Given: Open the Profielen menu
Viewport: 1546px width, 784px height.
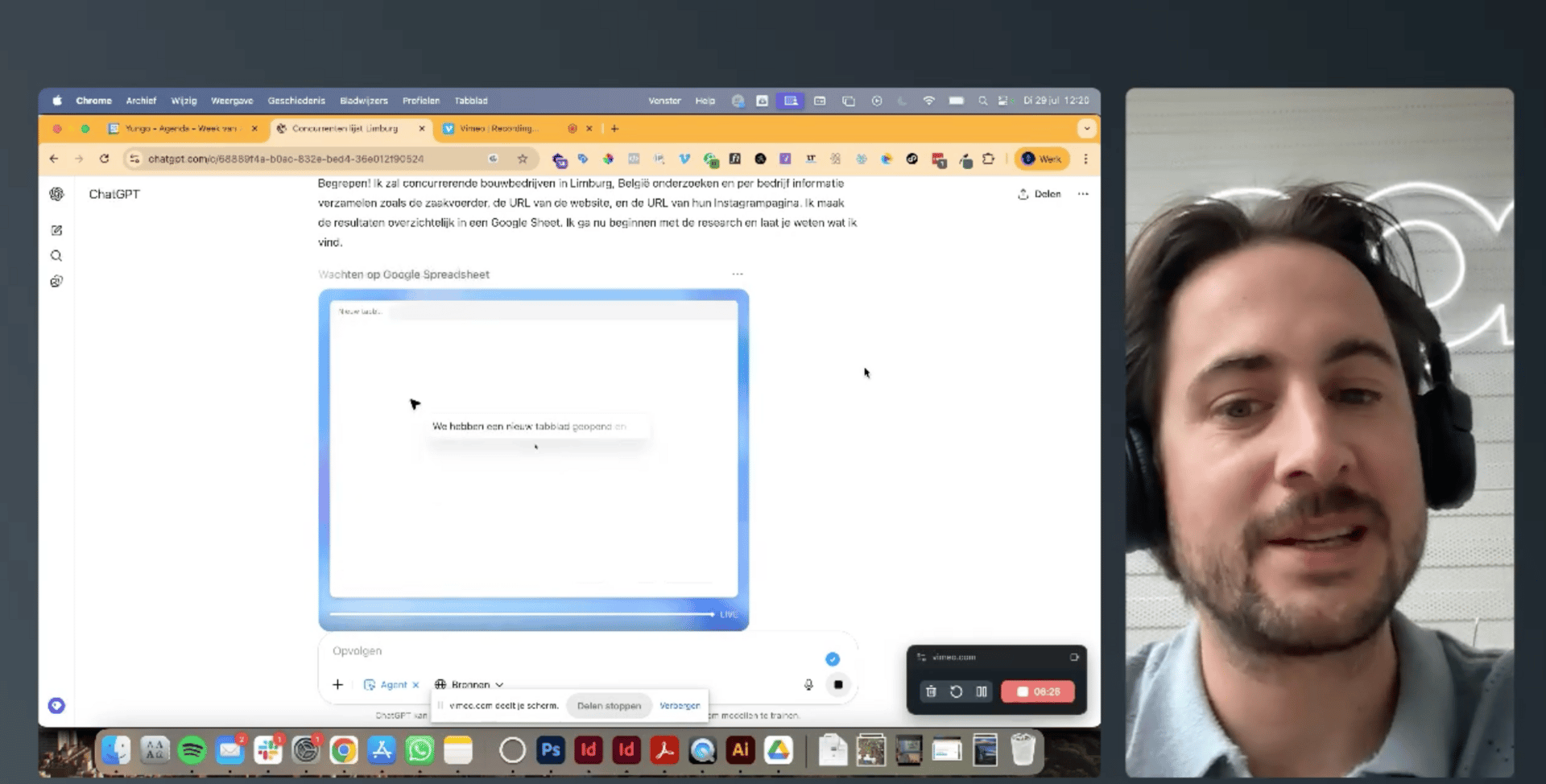Looking at the screenshot, I should coord(421,101).
